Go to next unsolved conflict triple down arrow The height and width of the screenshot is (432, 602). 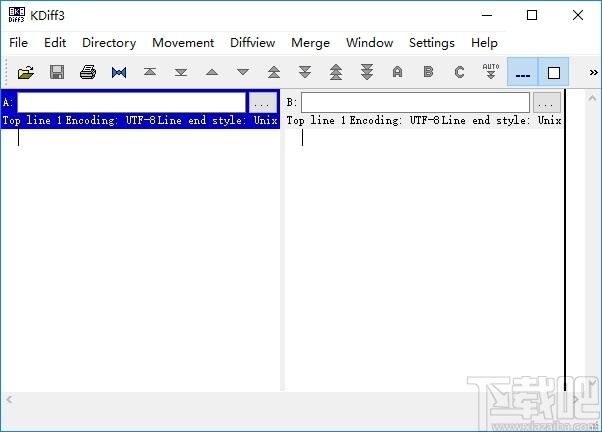tap(367, 72)
